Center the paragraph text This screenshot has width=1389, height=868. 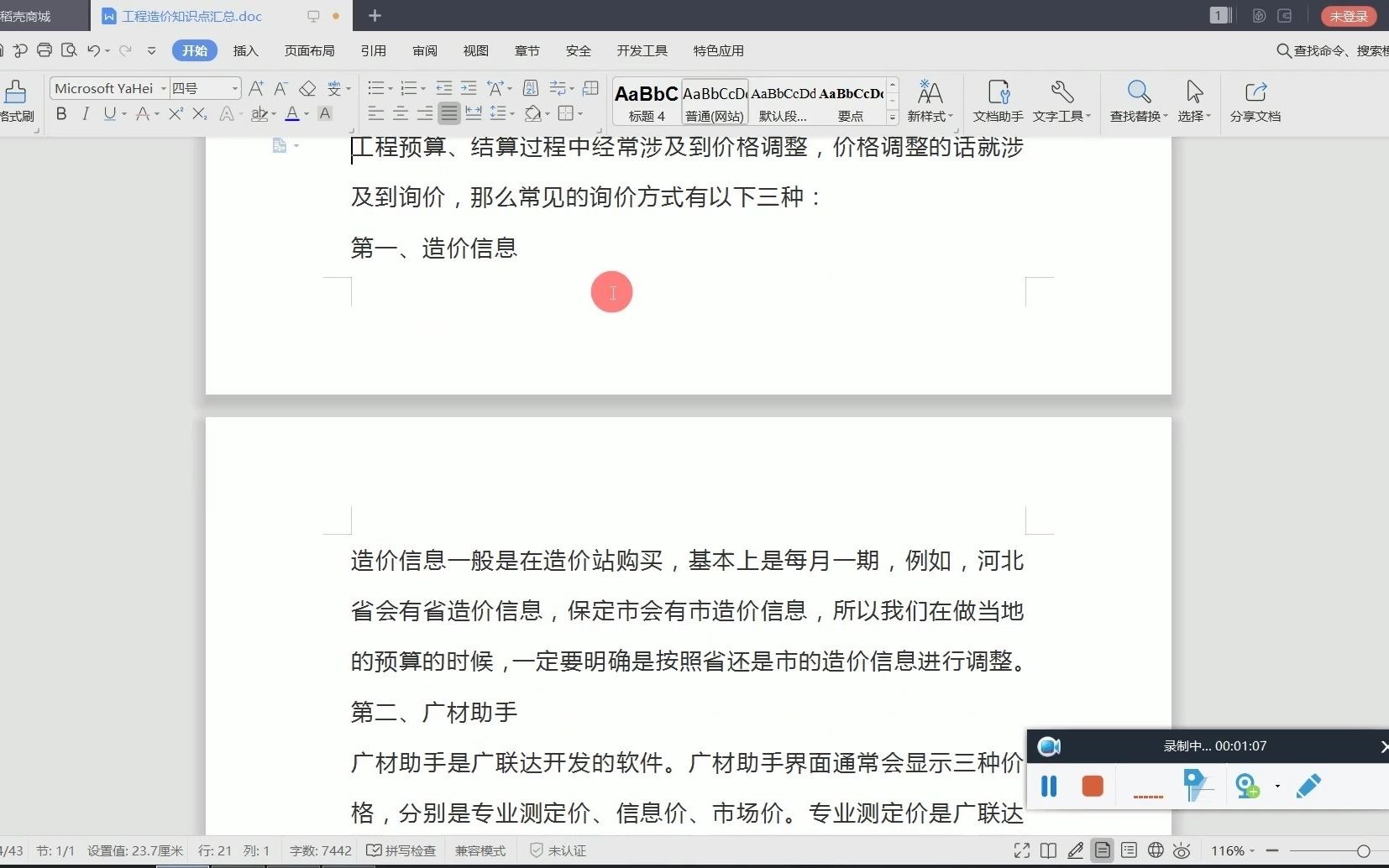click(401, 113)
